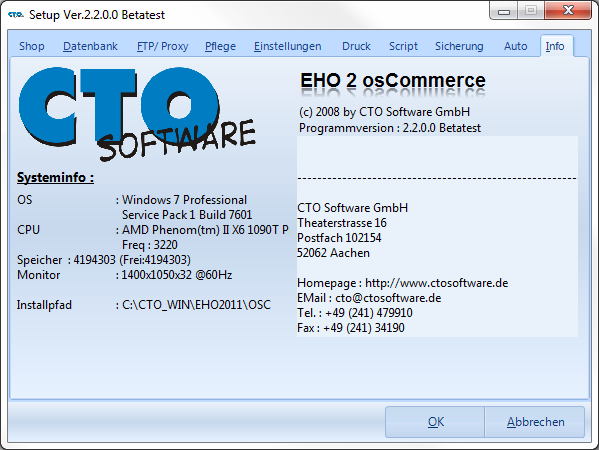Switch to the Shop tab

point(32,46)
